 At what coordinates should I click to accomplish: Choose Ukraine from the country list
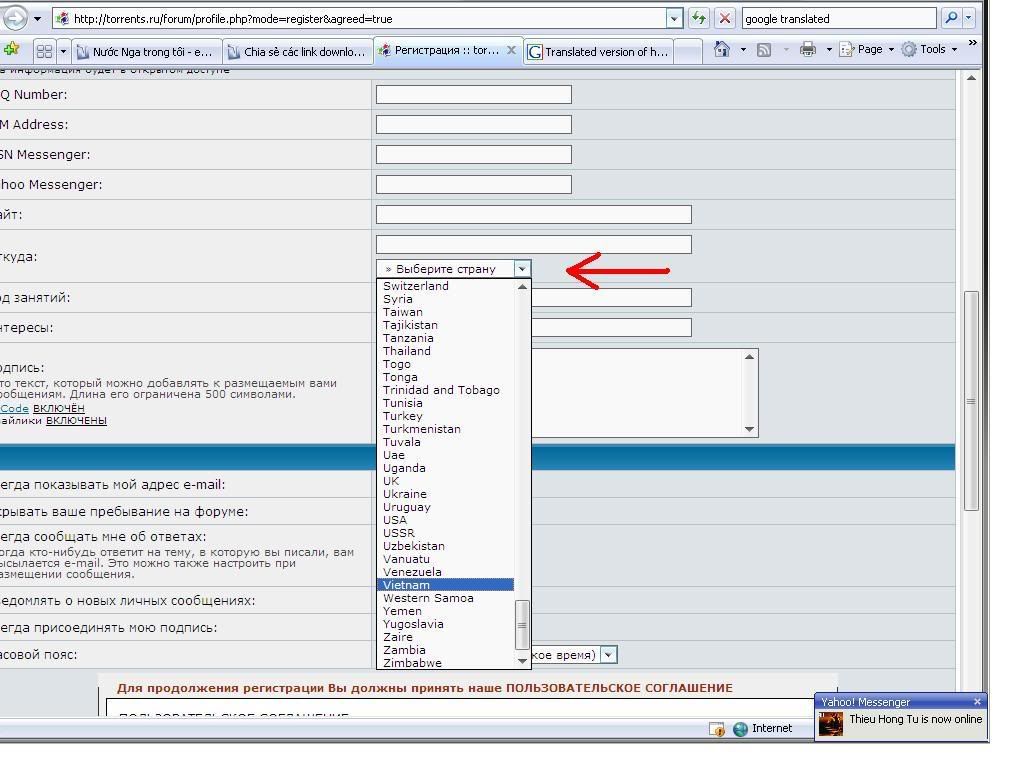405,494
